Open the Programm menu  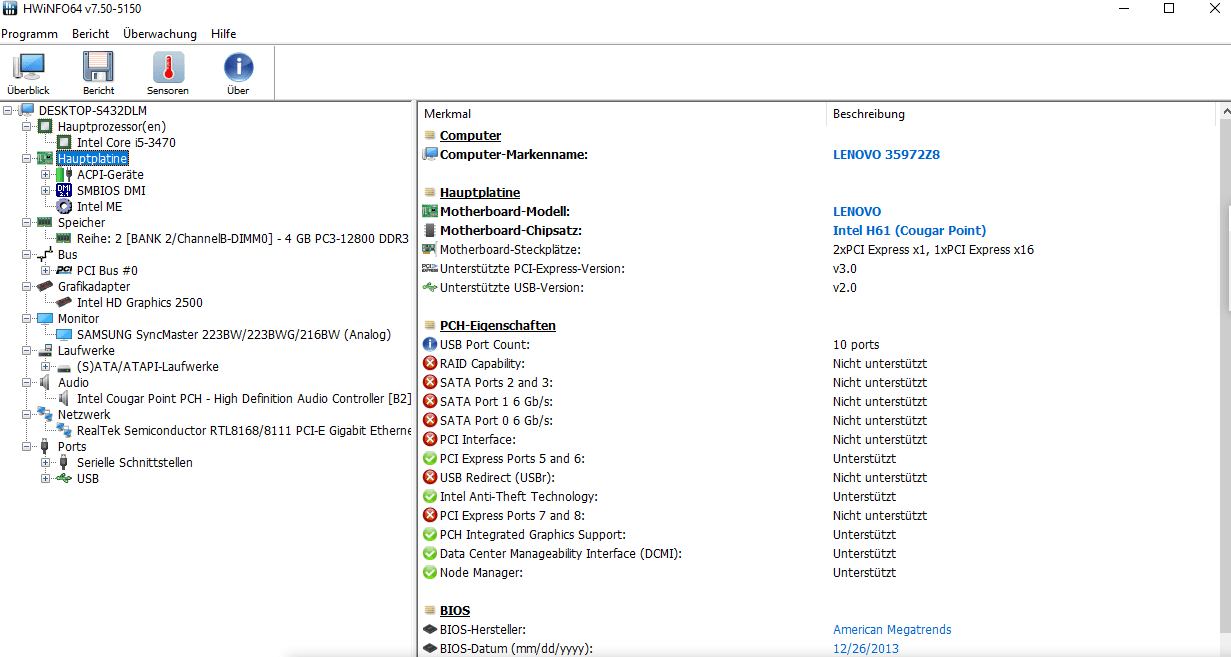coord(30,34)
